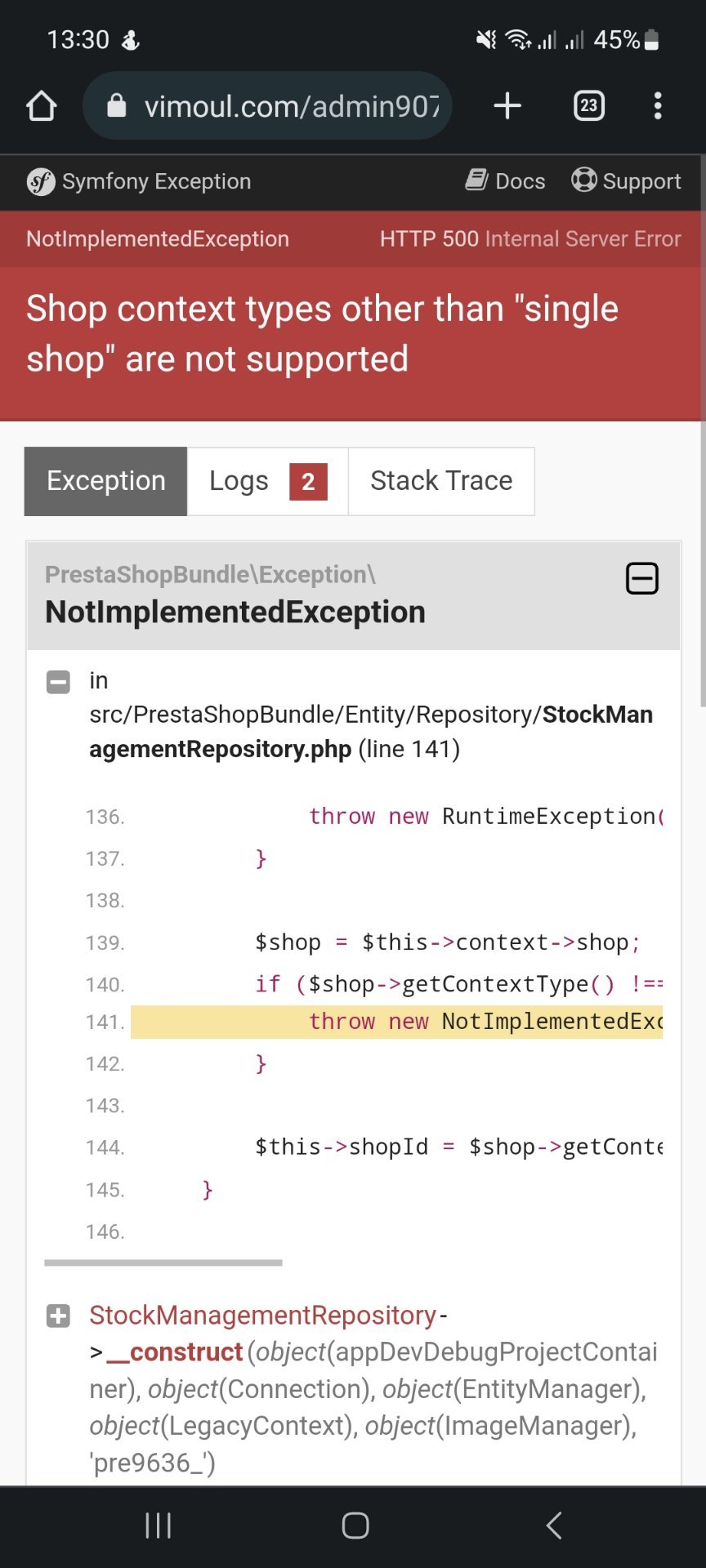This screenshot has height=1568, width=706.
Task: Switch to the Stack Trace tab
Action: [x=441, y=481]
